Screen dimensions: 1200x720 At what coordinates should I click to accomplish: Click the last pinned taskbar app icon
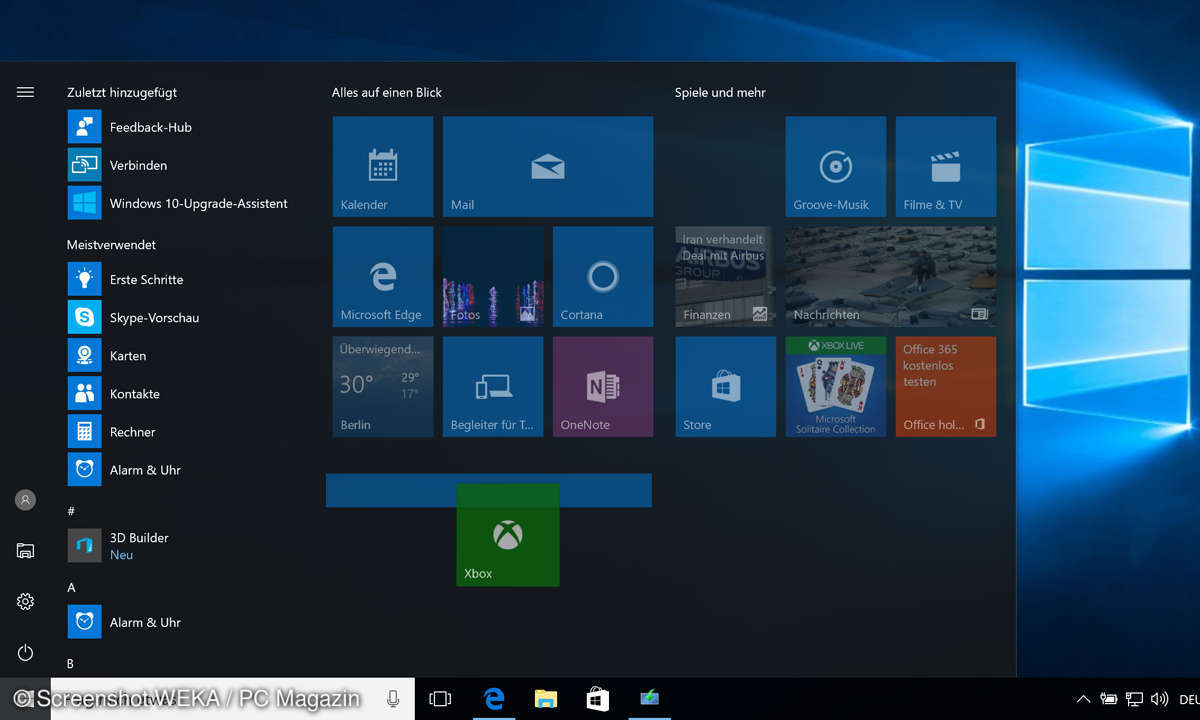click(x=650, y=699)
